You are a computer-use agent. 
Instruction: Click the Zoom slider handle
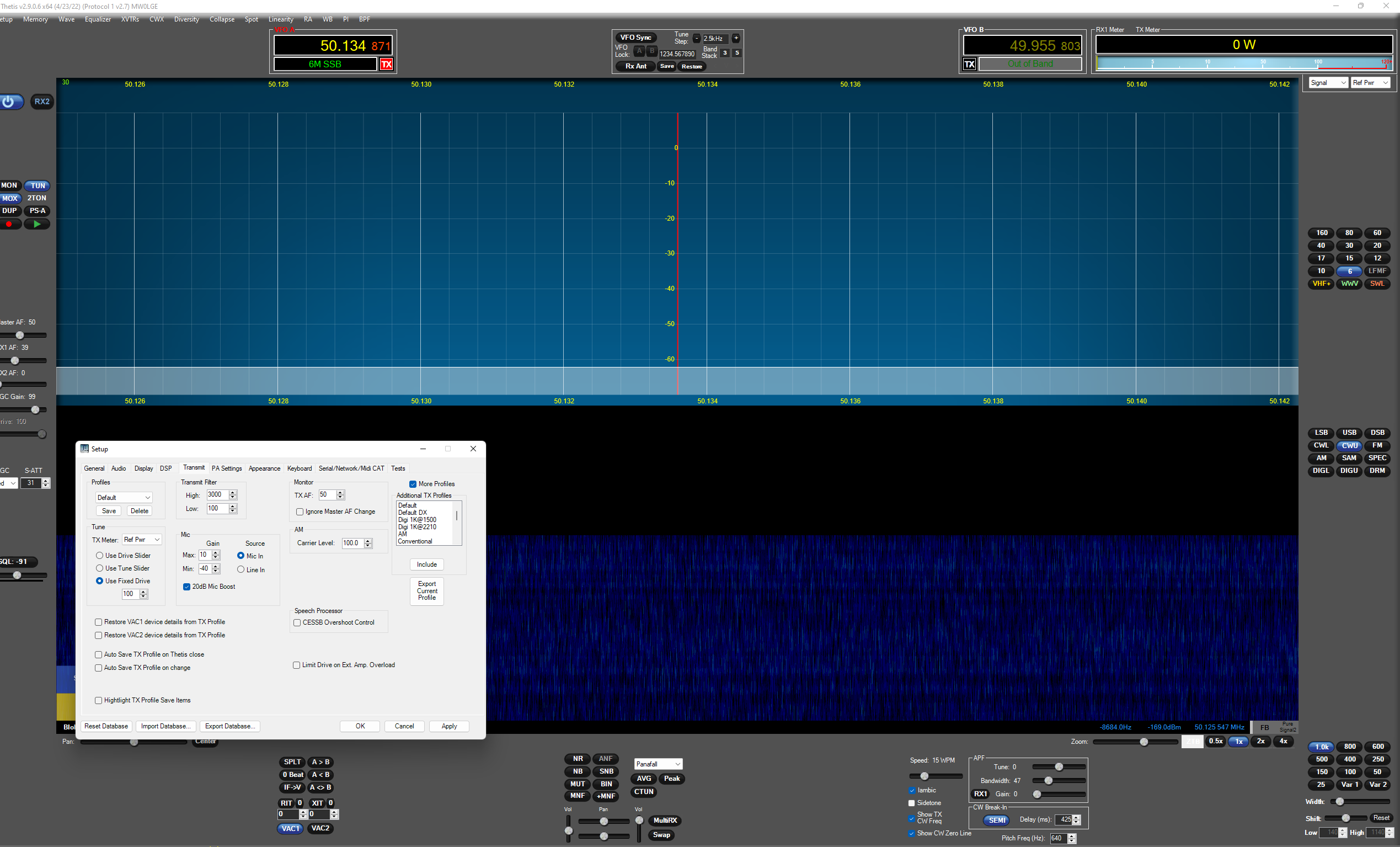tap(1143, 742)
